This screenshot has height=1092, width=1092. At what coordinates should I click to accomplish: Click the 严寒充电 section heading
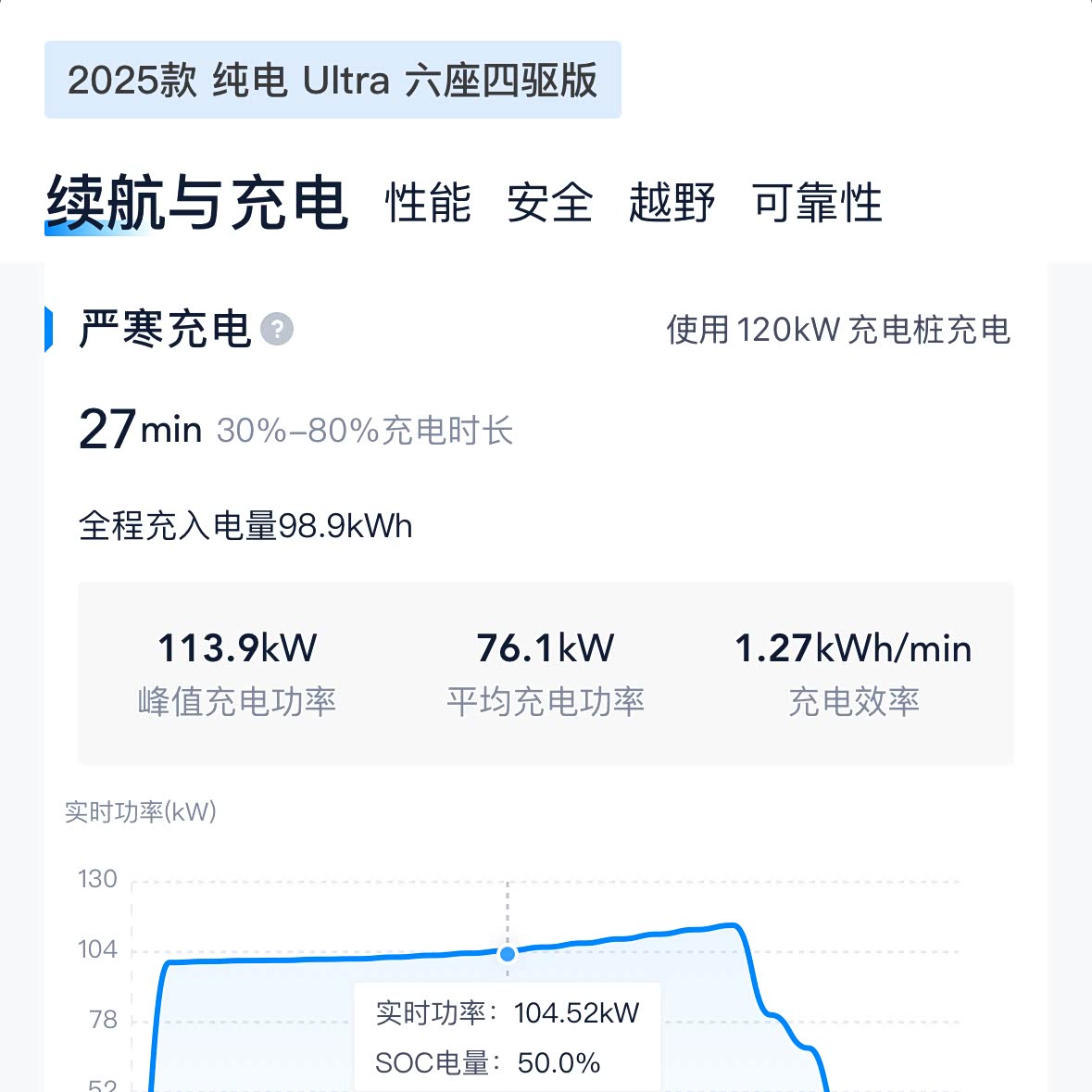pyautogui.click(x=165, y=330)
